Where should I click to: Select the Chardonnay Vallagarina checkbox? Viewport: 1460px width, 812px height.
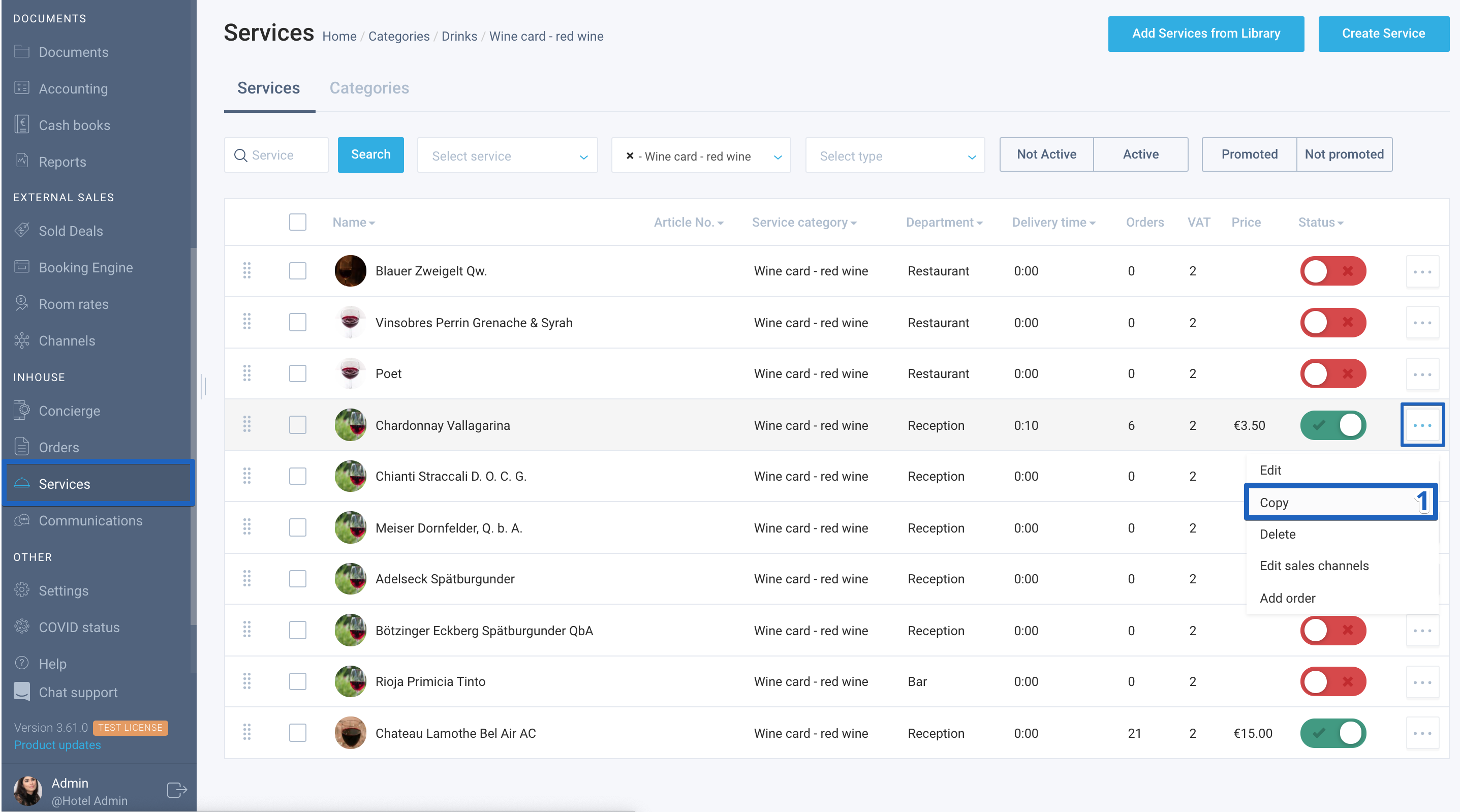click(298, 425)
